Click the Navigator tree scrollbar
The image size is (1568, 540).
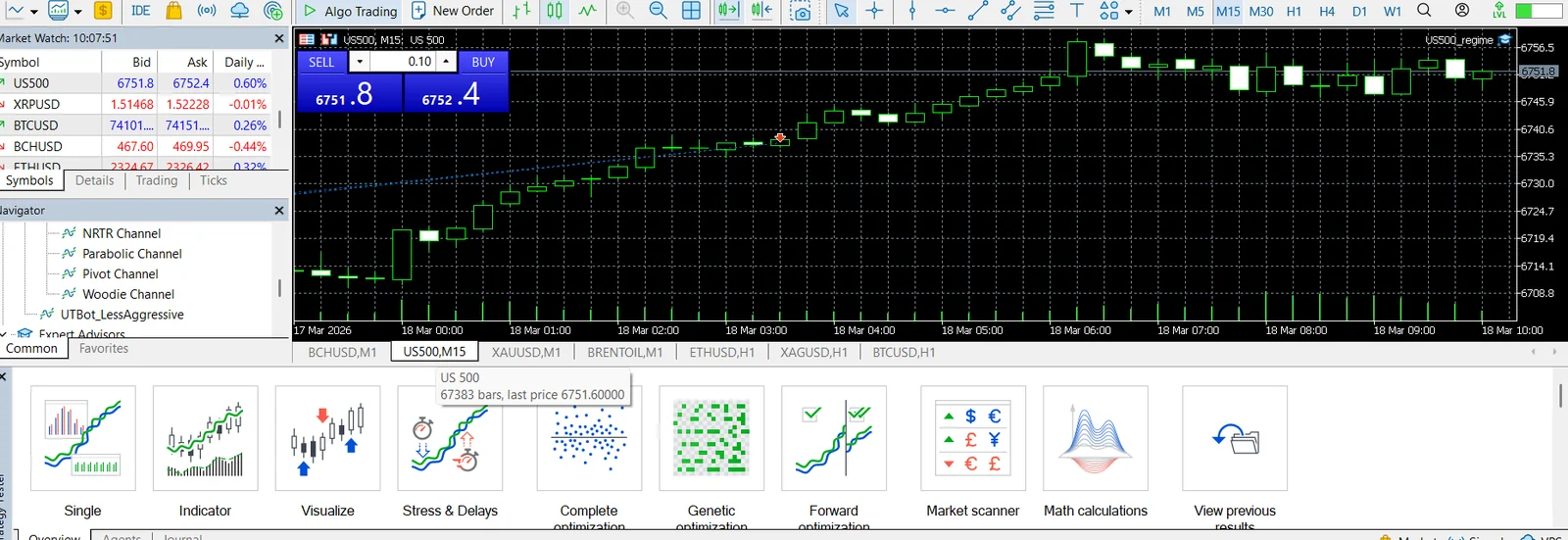click(280, 287)
